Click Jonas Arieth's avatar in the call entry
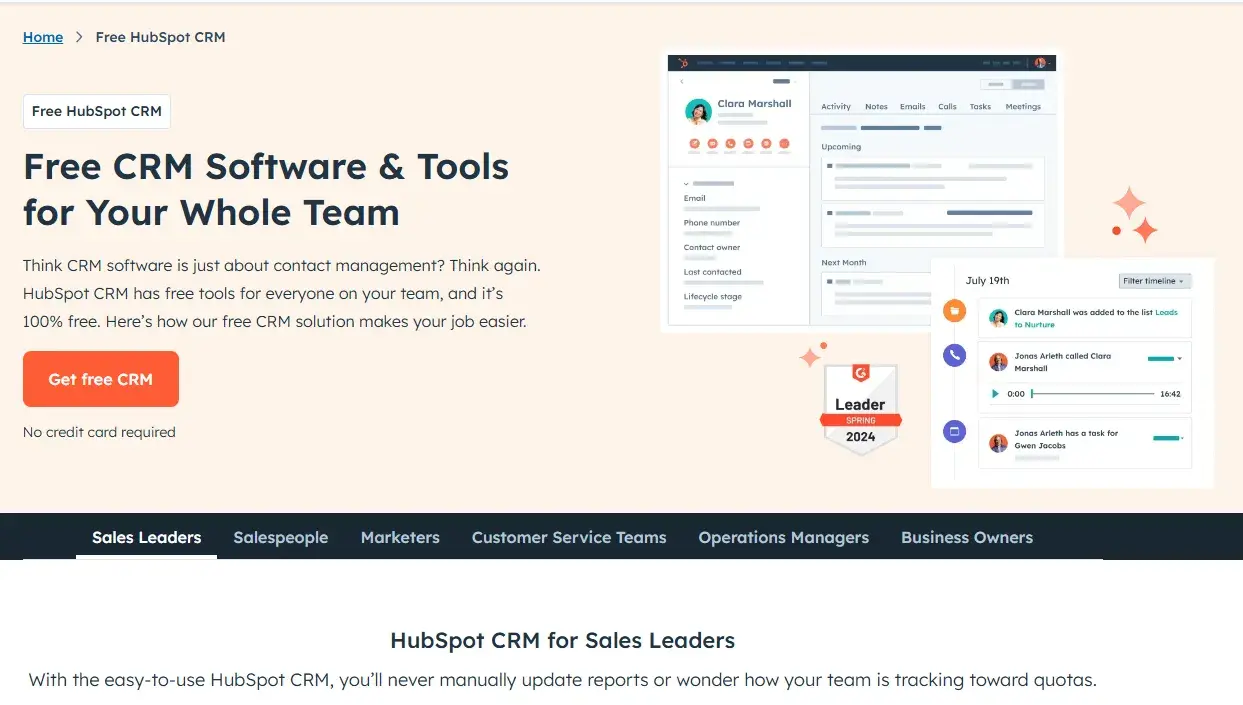 point(998,362)
